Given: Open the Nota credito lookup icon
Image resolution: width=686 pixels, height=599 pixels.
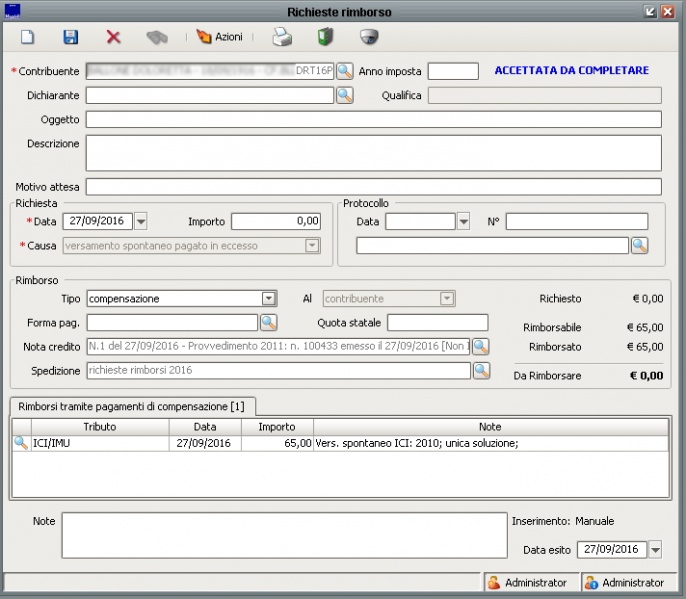Looking at the screenshot, I should [x=481, y=346].
